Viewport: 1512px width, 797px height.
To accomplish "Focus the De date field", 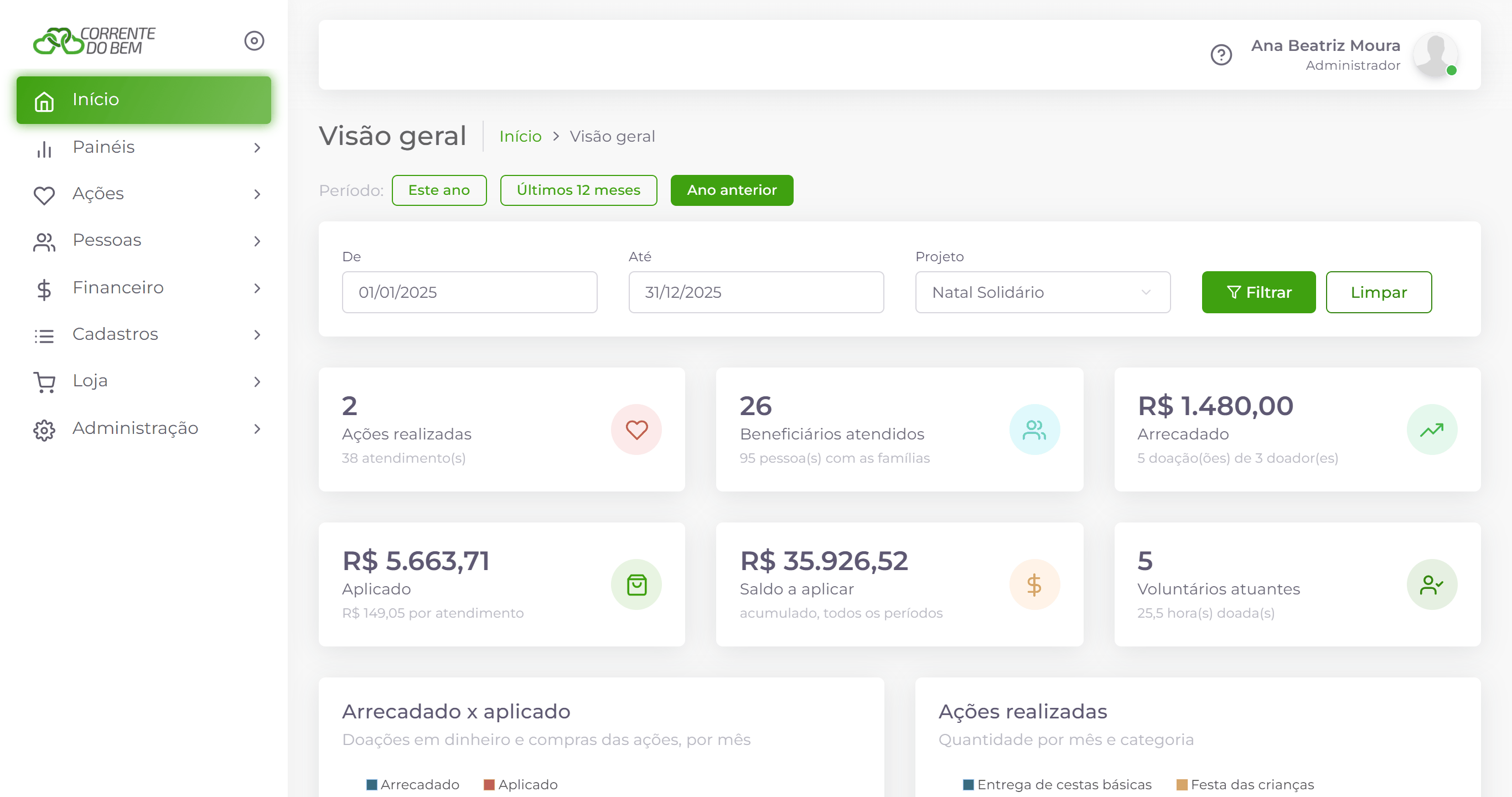I will [x=469, y=292].
